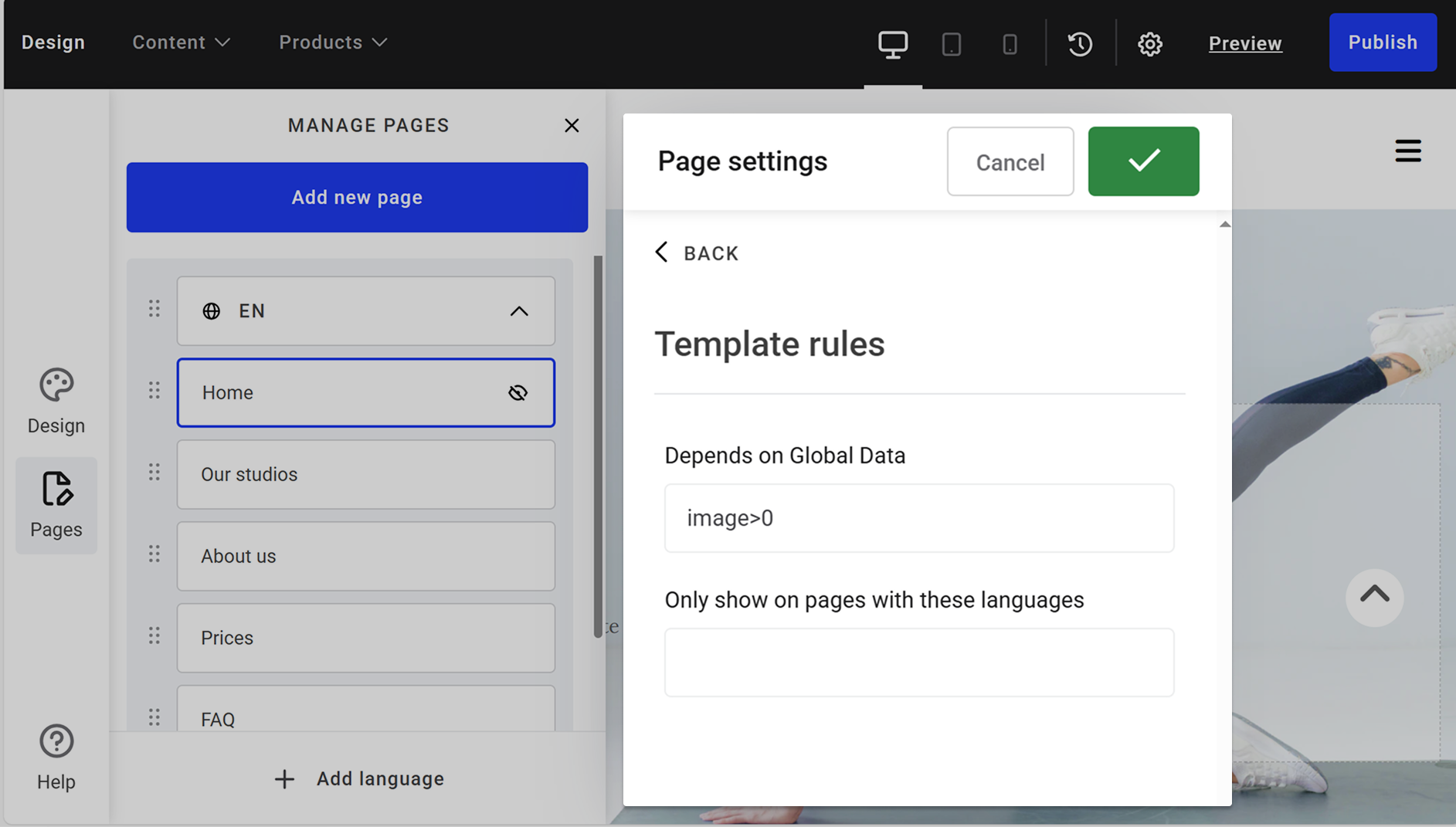The width and height of the screenshot is (1456, 827).
Task: Open the Pages panel in the sidebar
Action: point(56,506)
